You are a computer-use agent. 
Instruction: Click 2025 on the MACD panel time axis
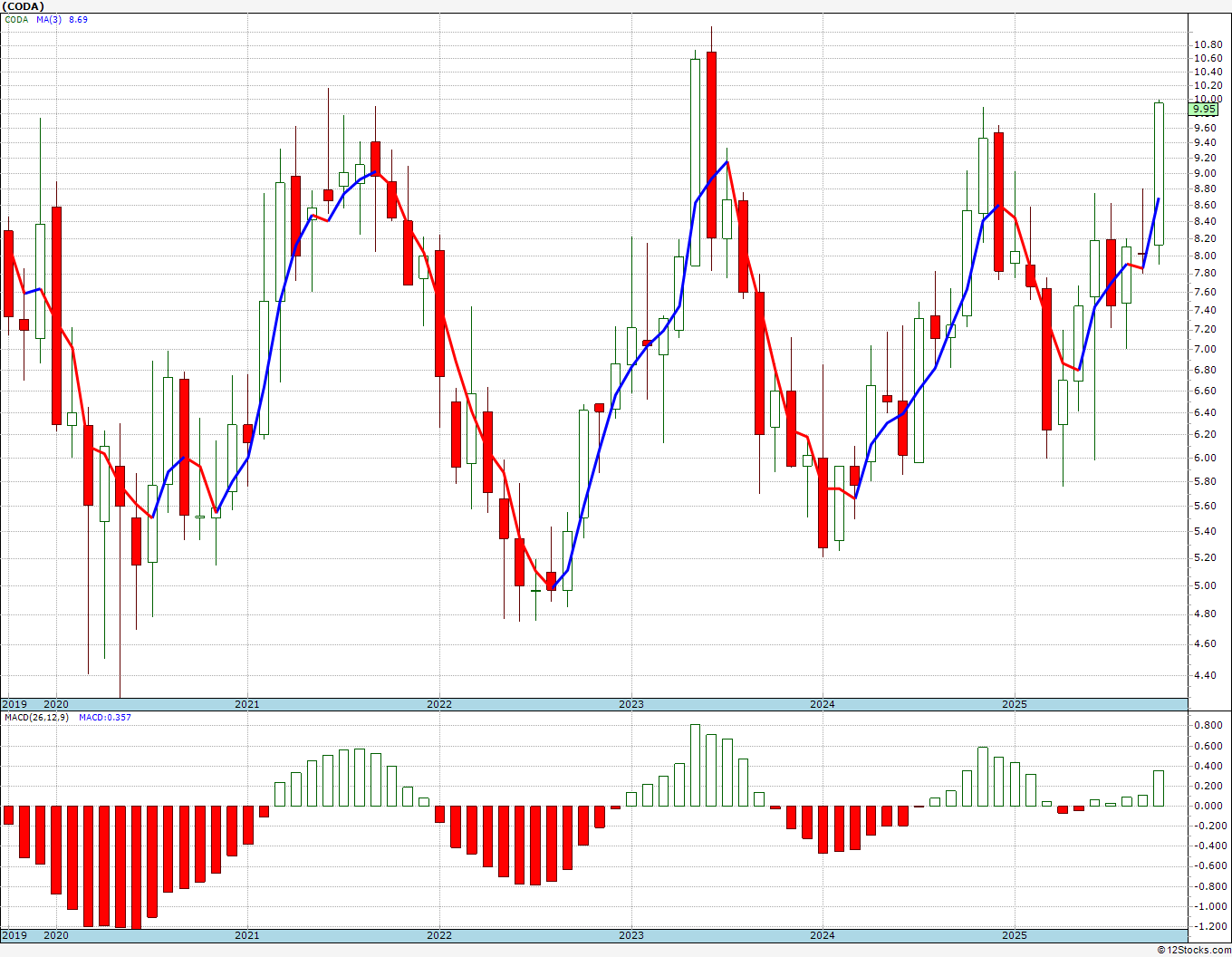pos(1015,935)
